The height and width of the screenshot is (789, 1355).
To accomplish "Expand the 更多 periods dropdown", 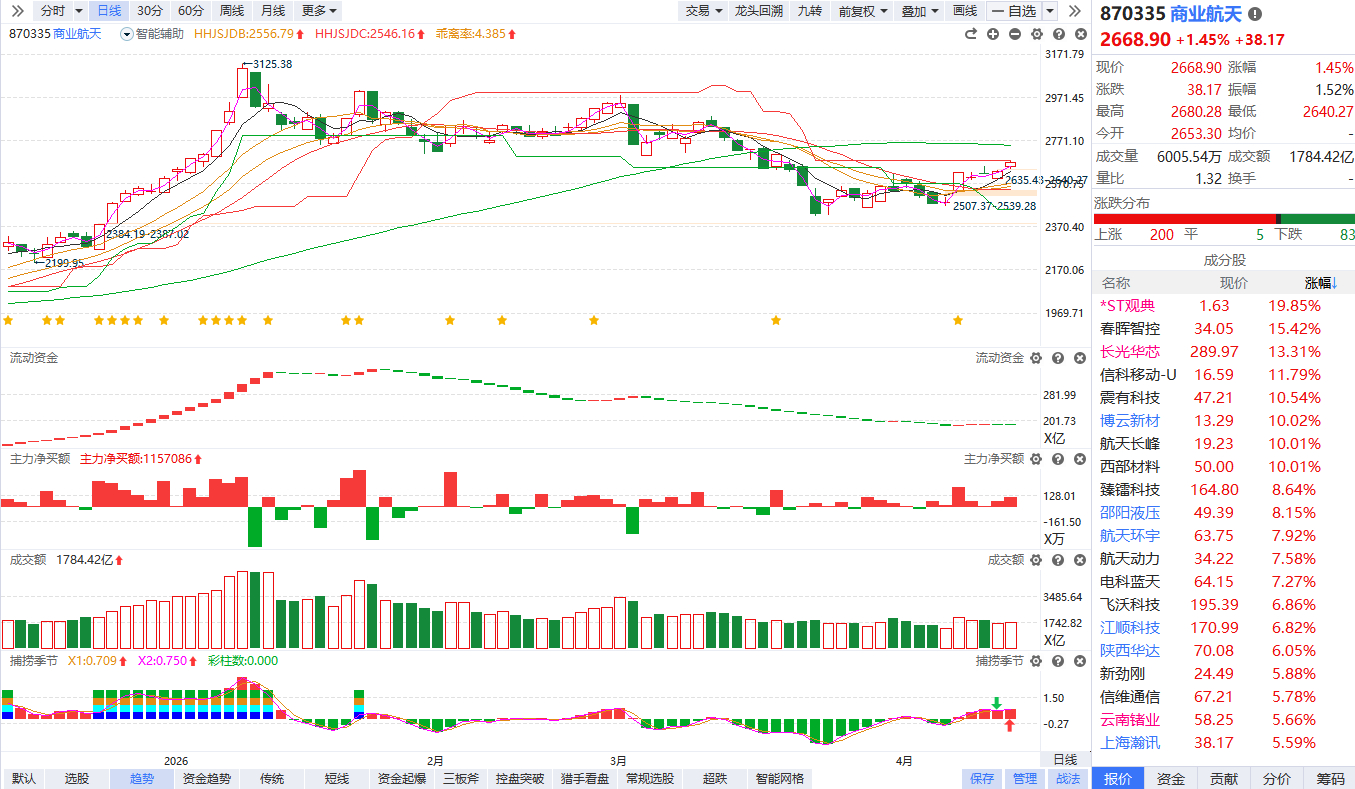I will coord(320,11).
